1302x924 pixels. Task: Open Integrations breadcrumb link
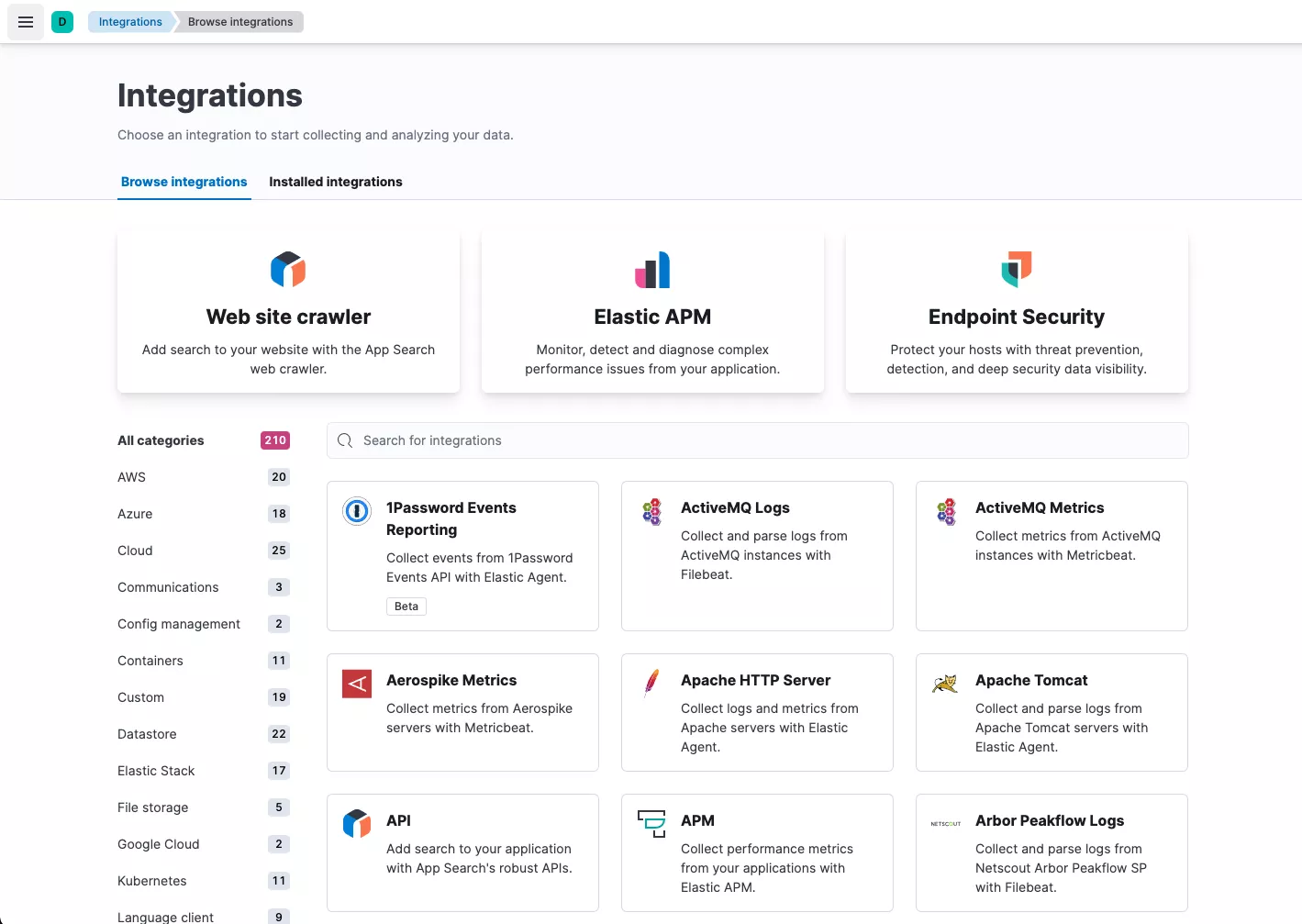[130, 22]
